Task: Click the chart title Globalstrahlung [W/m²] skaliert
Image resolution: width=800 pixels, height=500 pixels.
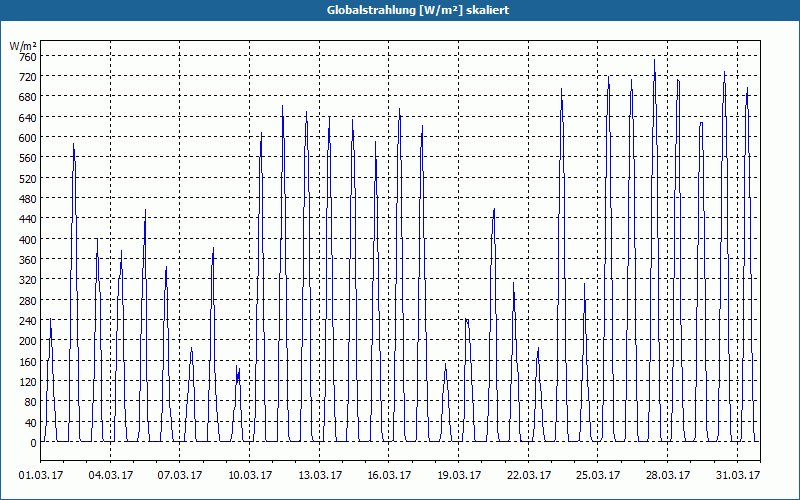Action: click(418, 10)
